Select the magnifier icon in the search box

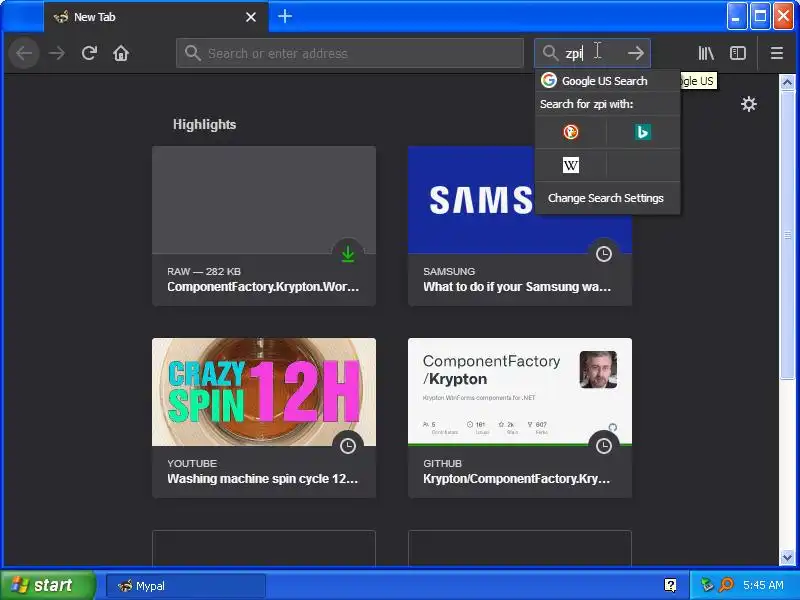tap(550, 53)
